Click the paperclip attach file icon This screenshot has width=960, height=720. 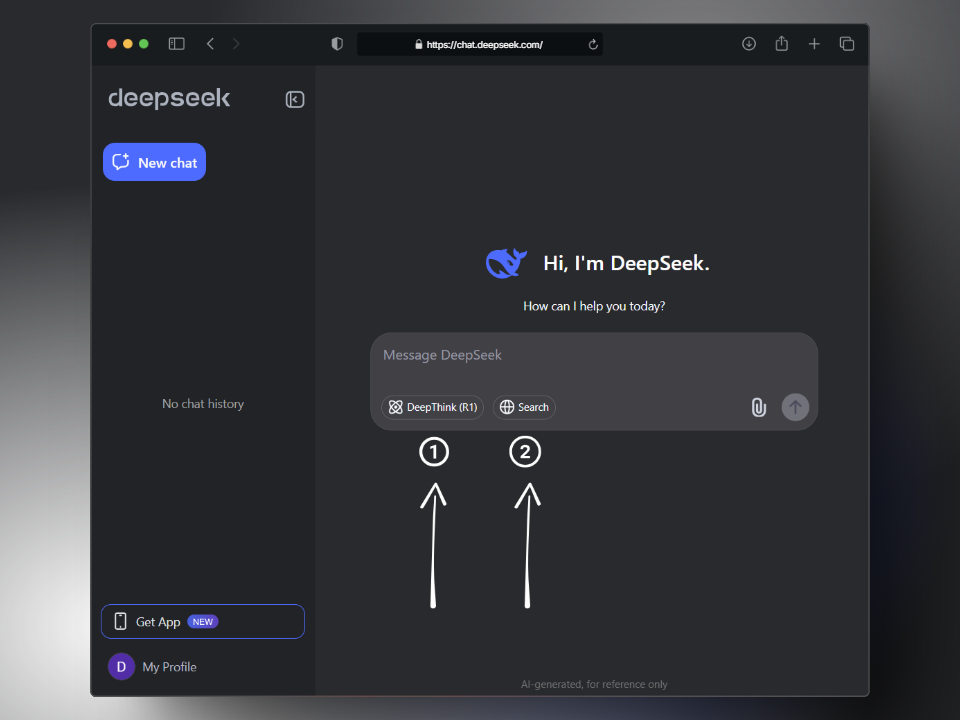click(759, 407)
